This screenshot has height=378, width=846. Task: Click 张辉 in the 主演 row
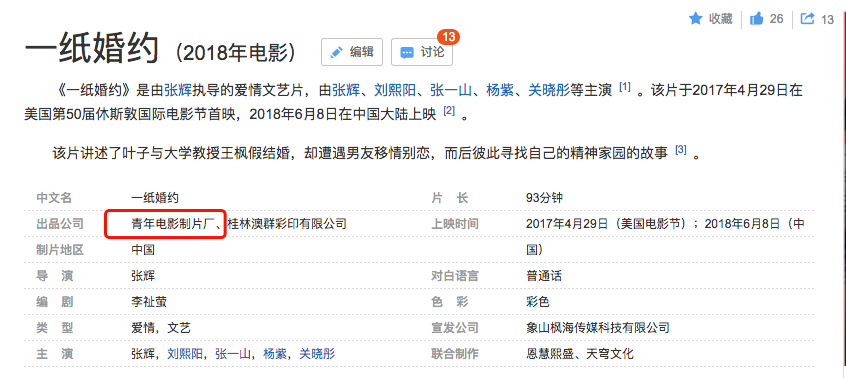[143, 354]
